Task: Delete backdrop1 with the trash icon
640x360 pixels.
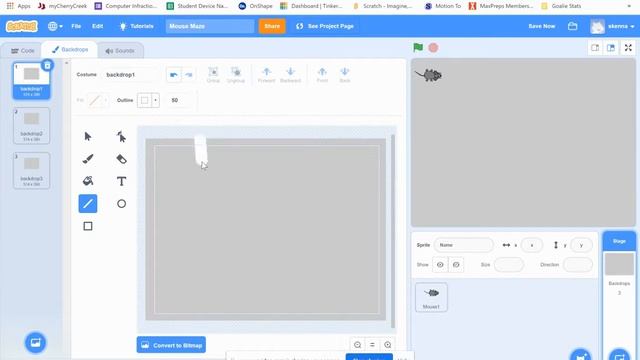Action: pos(47,65)
